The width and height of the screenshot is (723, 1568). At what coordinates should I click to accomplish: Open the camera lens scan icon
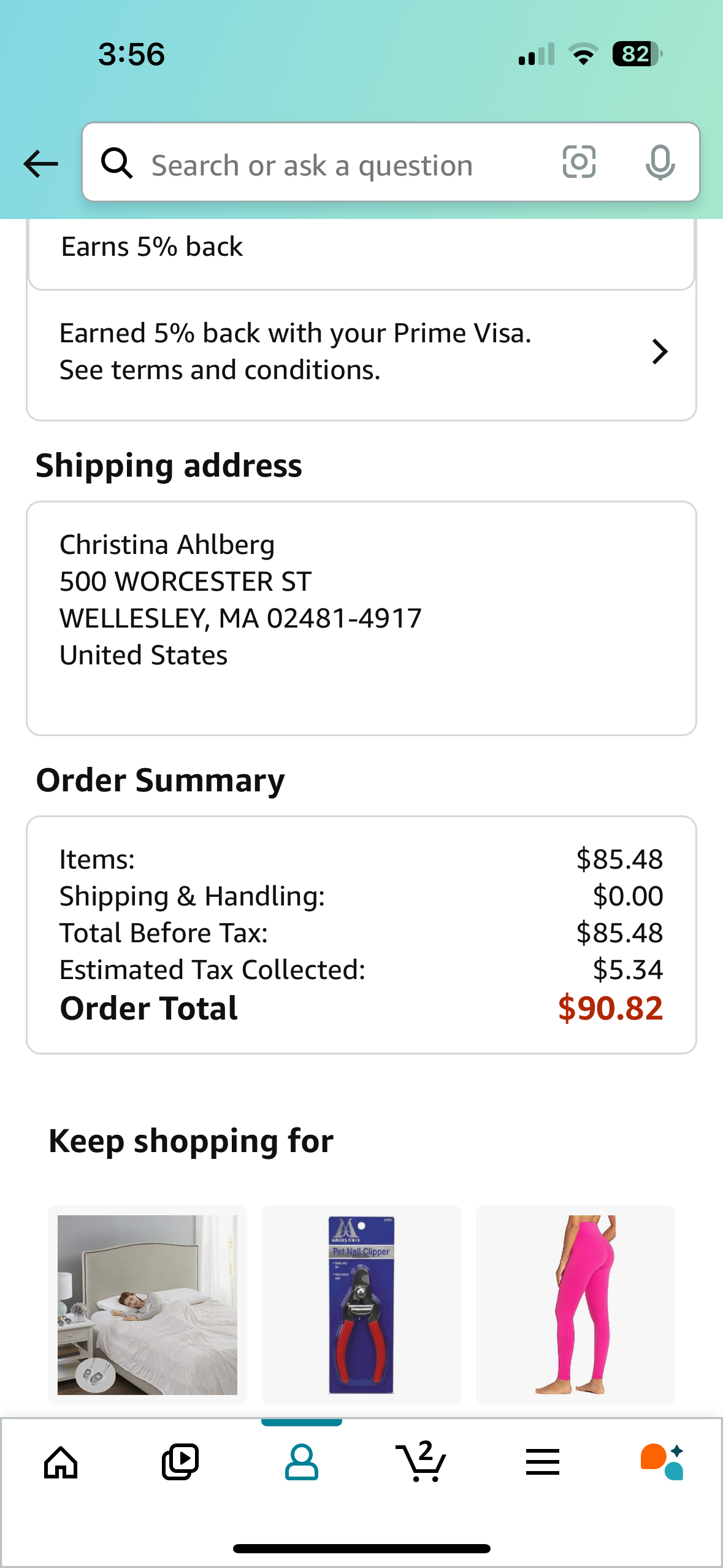coord(579,163)
